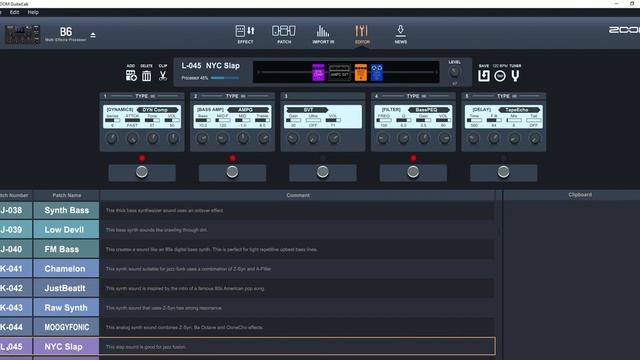This screenshot has width=640, height=360.
Task: Turn the Tail knob on TapeEcho
Action: point(534,138)
